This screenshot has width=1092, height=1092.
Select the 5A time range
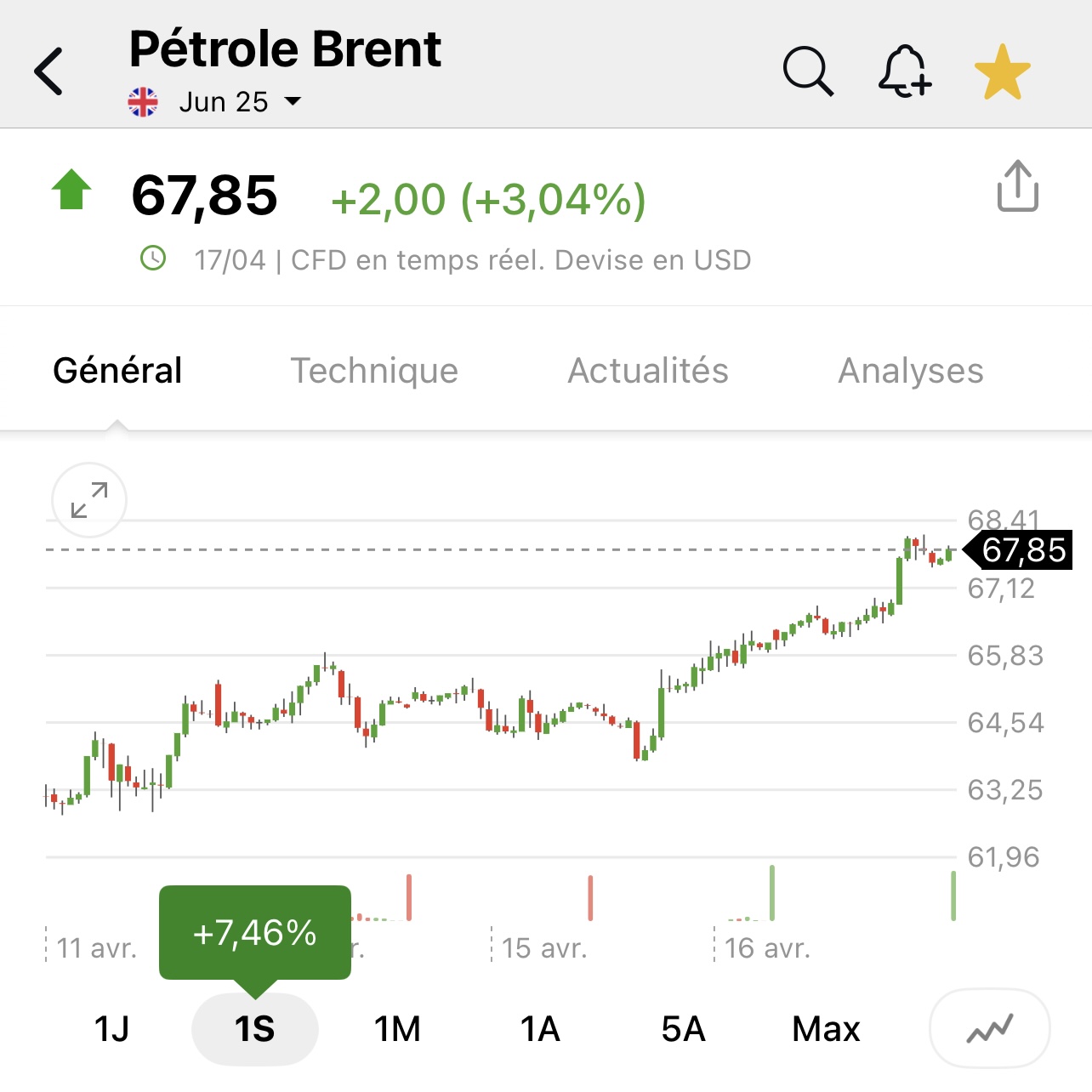point(683,1029)
